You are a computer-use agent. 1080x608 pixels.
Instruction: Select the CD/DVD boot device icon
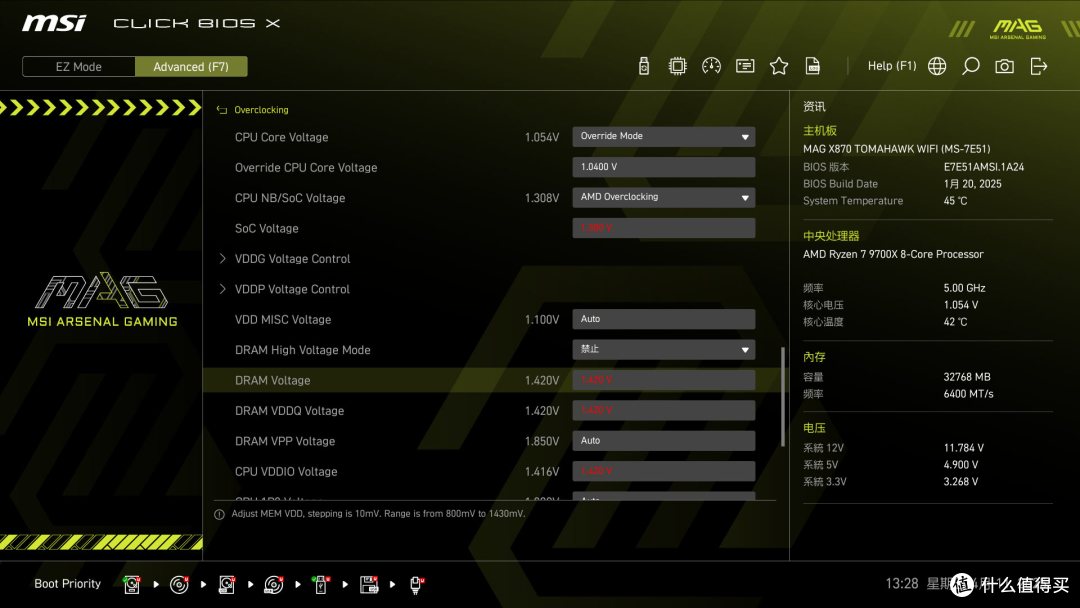click(x=179, y=585)
